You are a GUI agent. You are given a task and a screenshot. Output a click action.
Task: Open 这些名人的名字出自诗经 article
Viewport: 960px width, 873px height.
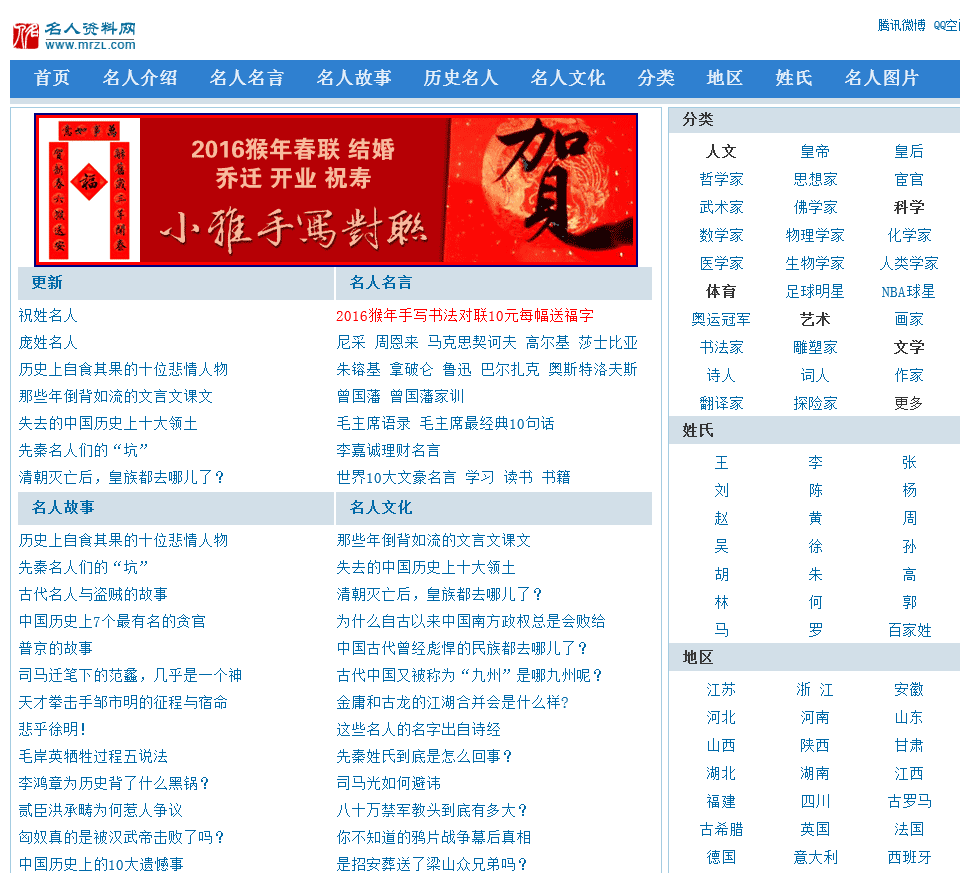[418, 729]
